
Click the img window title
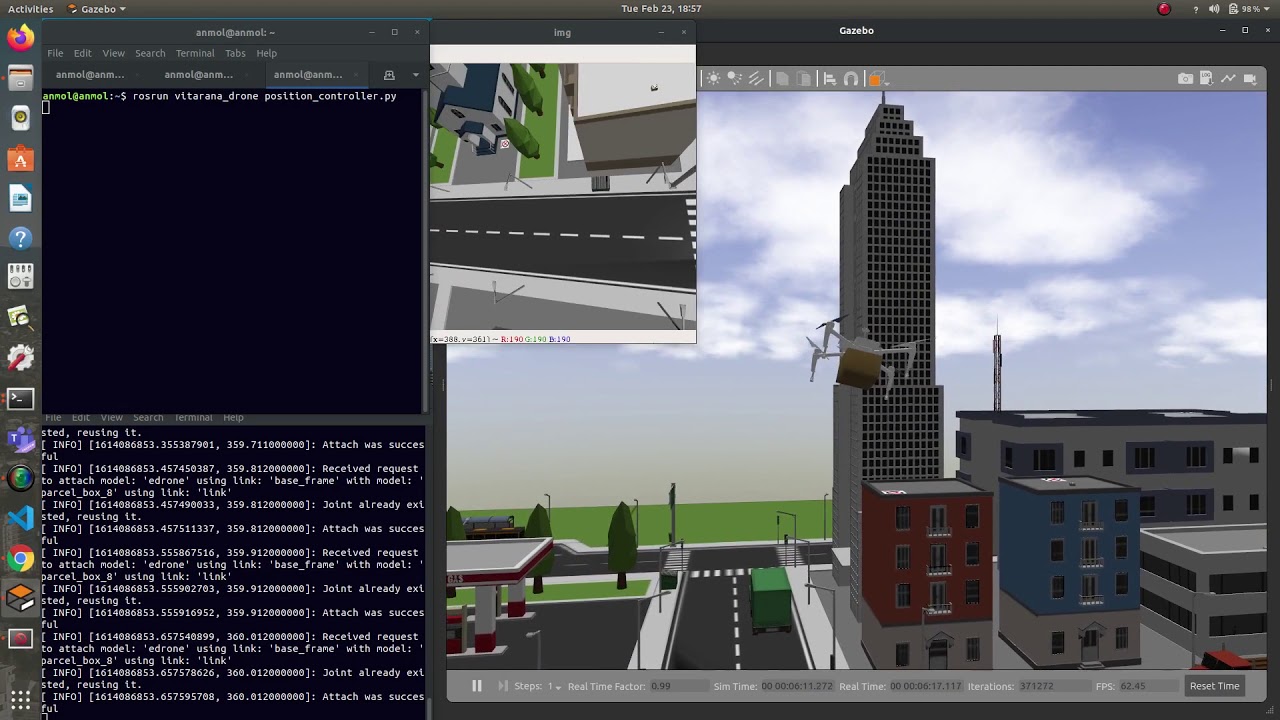tap(562, 33)
